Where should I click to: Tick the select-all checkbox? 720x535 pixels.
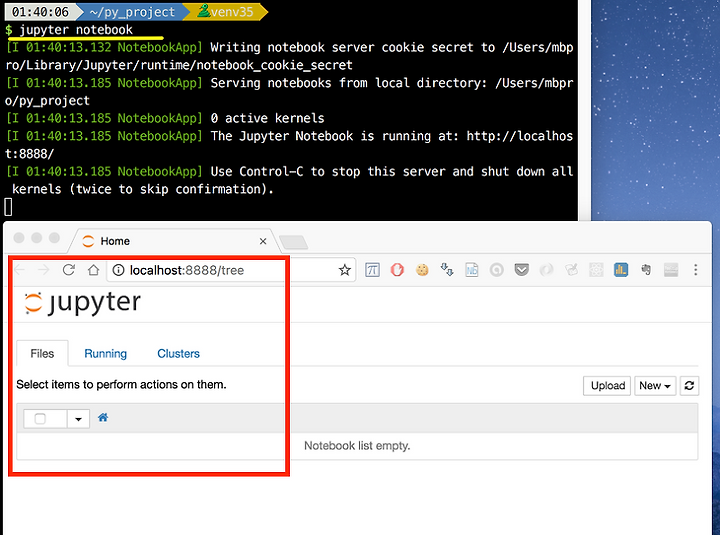pos(40,419)
